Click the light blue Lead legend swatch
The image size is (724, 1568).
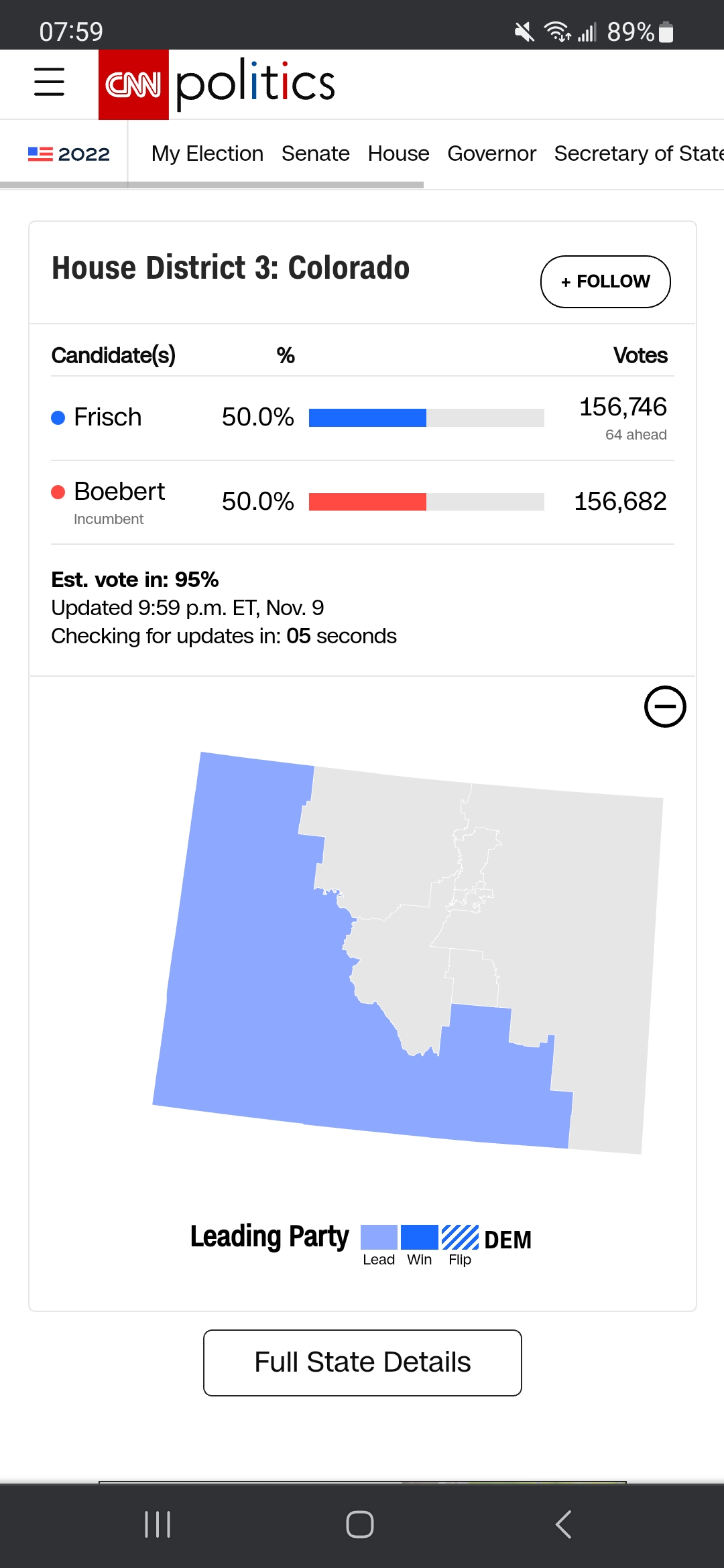tap(379, 1237)
